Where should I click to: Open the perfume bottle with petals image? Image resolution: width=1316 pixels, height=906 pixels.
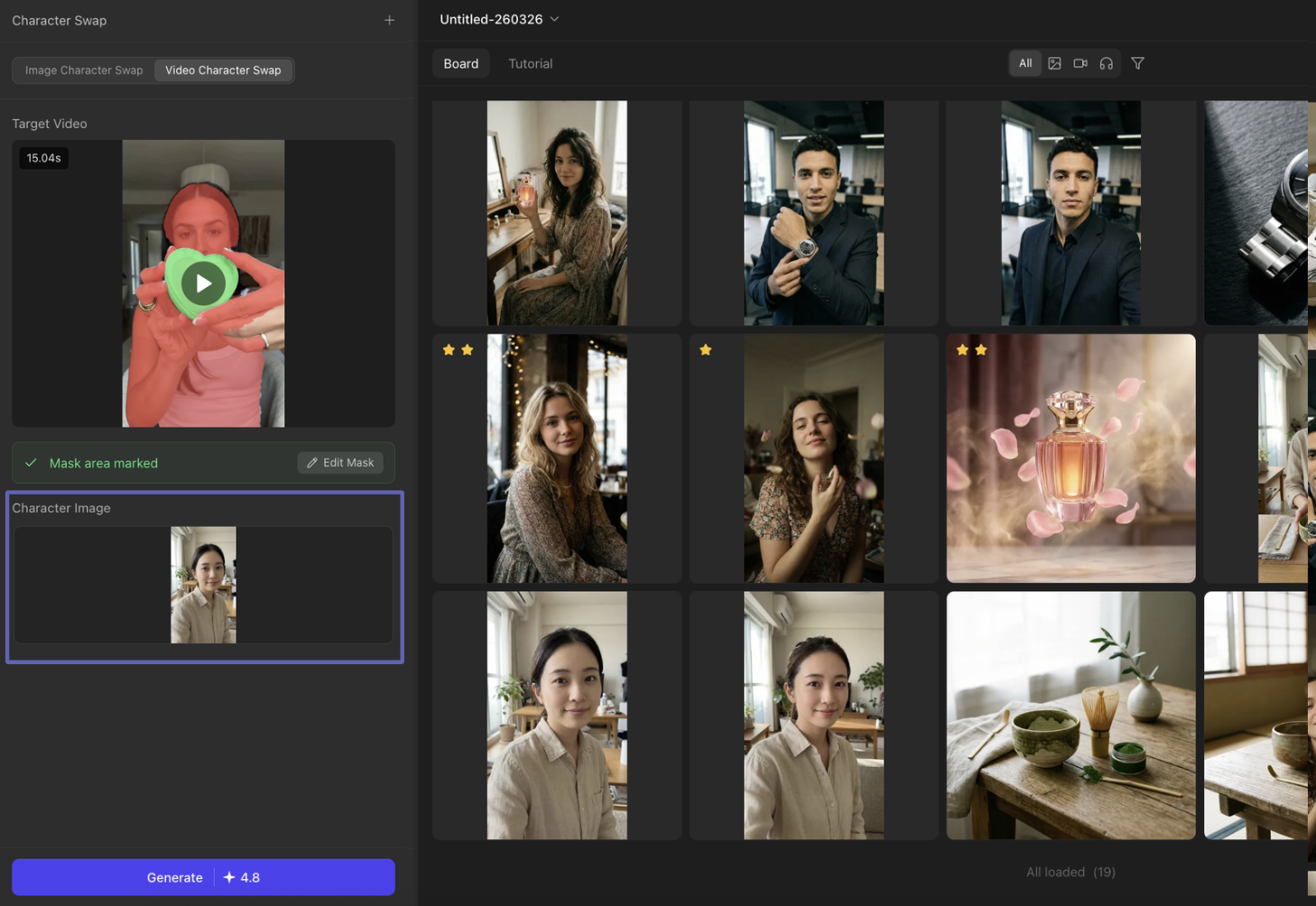[1070, 458]
